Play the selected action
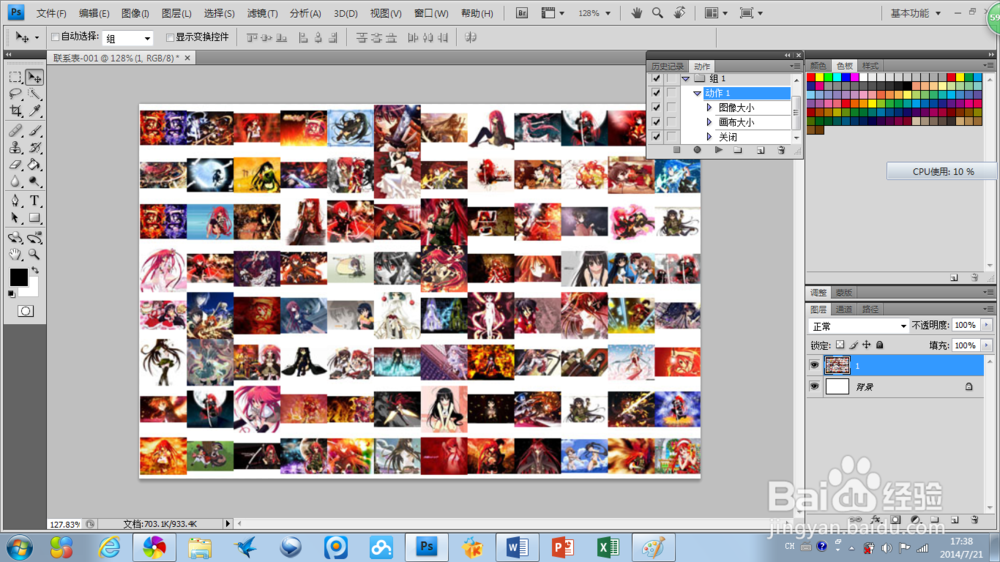The width and height of the screenshot is (1000, 562). pyautogui.click(x=718, y=150)
